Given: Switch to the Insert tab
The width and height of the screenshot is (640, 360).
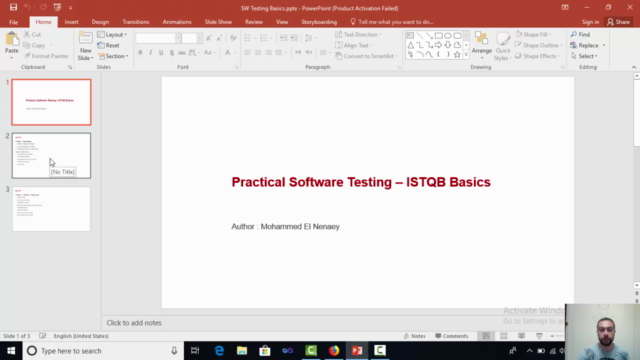Looking at the screenshot, I should [71, 22].
